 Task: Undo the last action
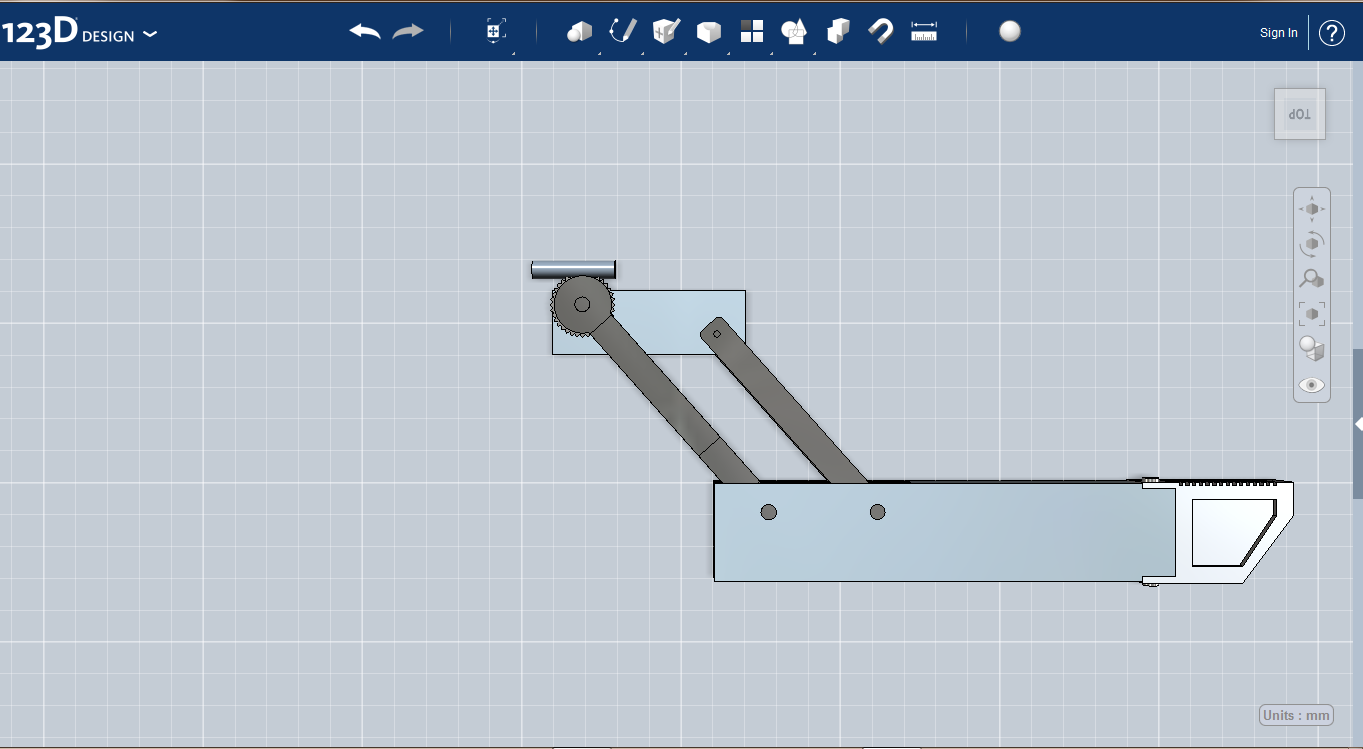[365, 32]
